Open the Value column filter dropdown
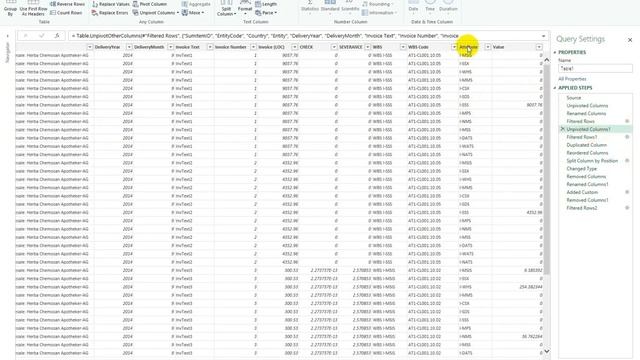This screenshot has height=360, width=640. pos(539,47)
